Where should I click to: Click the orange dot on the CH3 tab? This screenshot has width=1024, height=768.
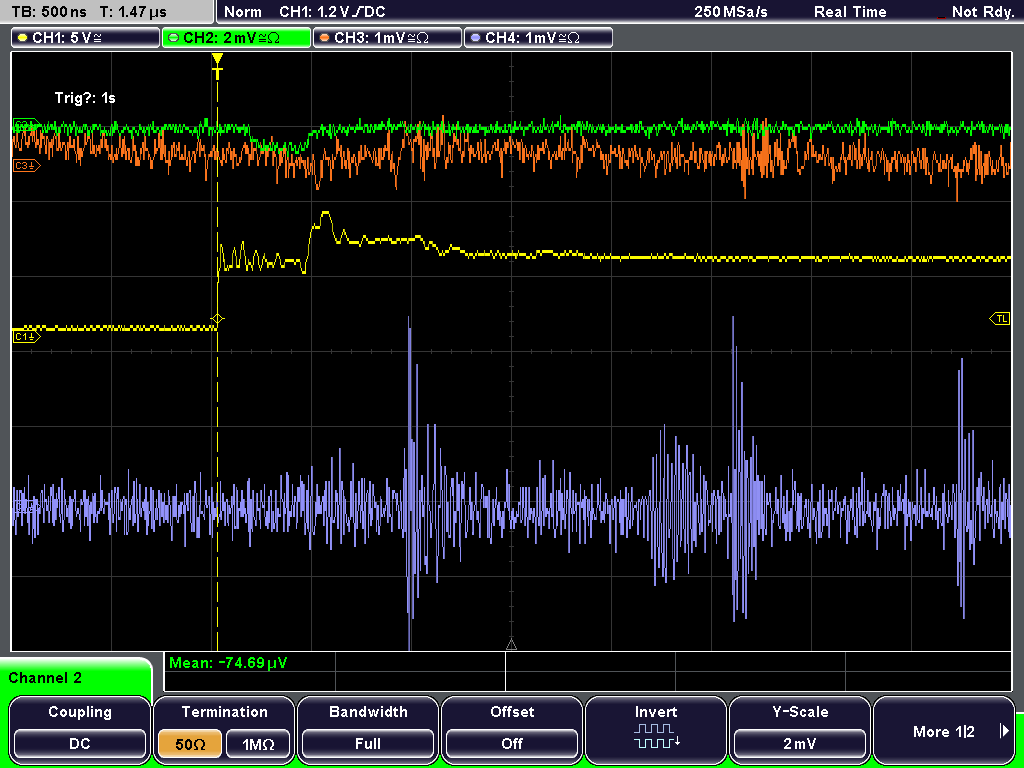325,38
